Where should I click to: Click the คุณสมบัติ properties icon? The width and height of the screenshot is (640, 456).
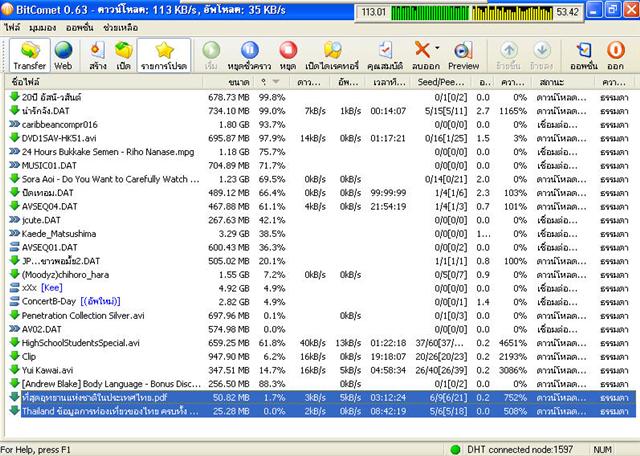pos(386,54)
